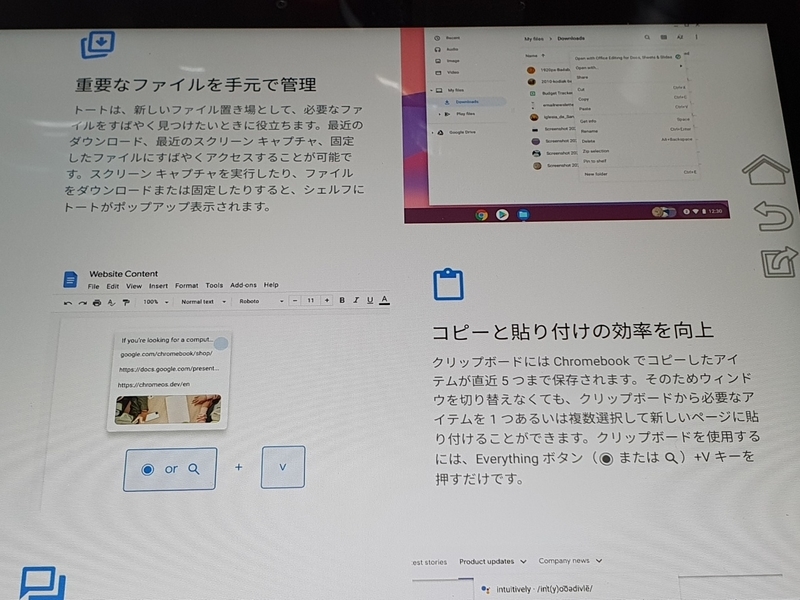This screenshot has width=800, height=600.
Task: Open the File menu in Docs
Action: [93, 286]
